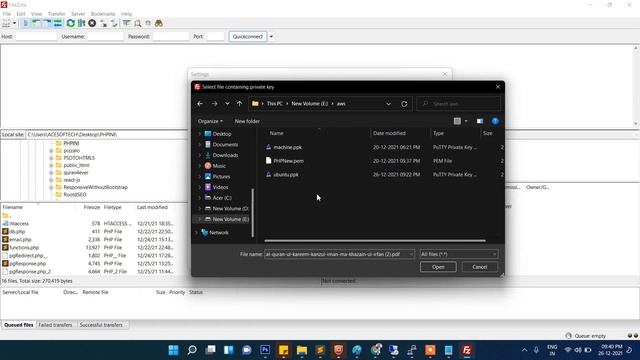This screenshot has width=640, height=360.
Task: Open the Server menu
Action: click(78, 13)
